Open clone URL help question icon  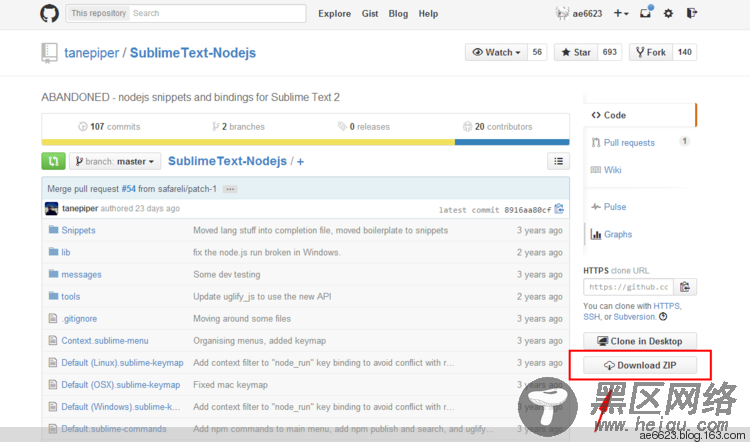click(x=663, y=317)
